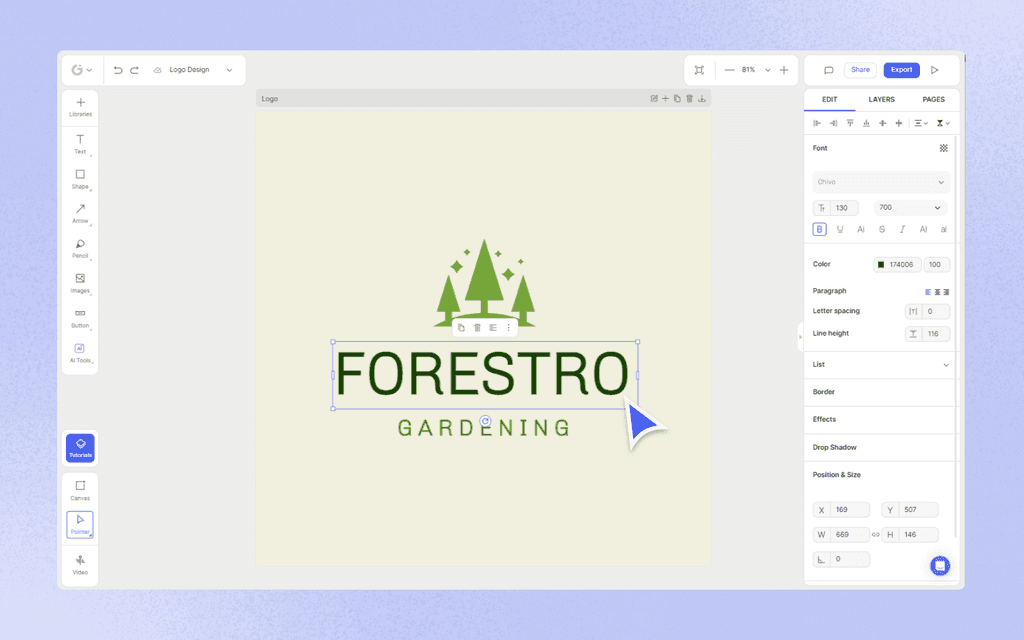Click the Undo arrow
The image size is (1024, 640).
[117, 70]
